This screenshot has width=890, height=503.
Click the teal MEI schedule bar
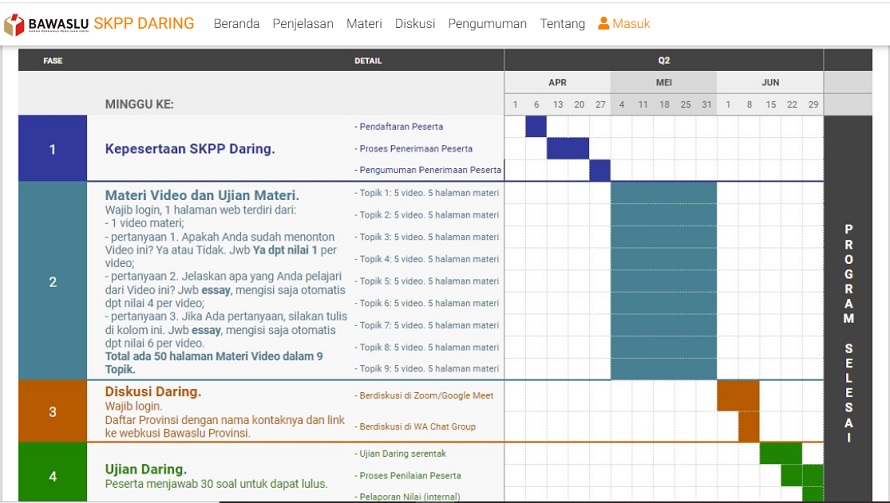click(663, 280)
